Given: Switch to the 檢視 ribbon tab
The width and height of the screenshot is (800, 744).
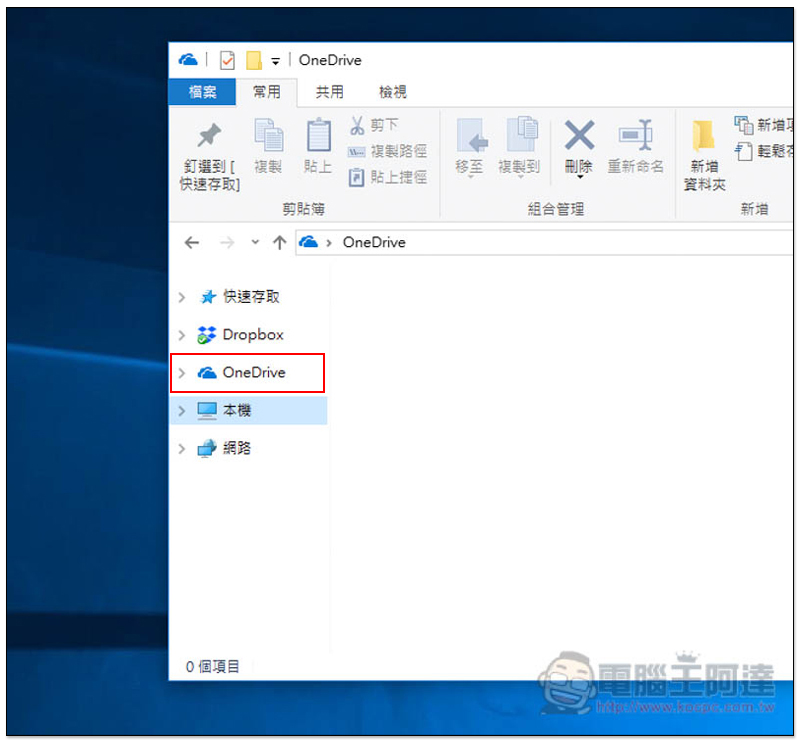Looking at the screenshot, I should 392,92.
